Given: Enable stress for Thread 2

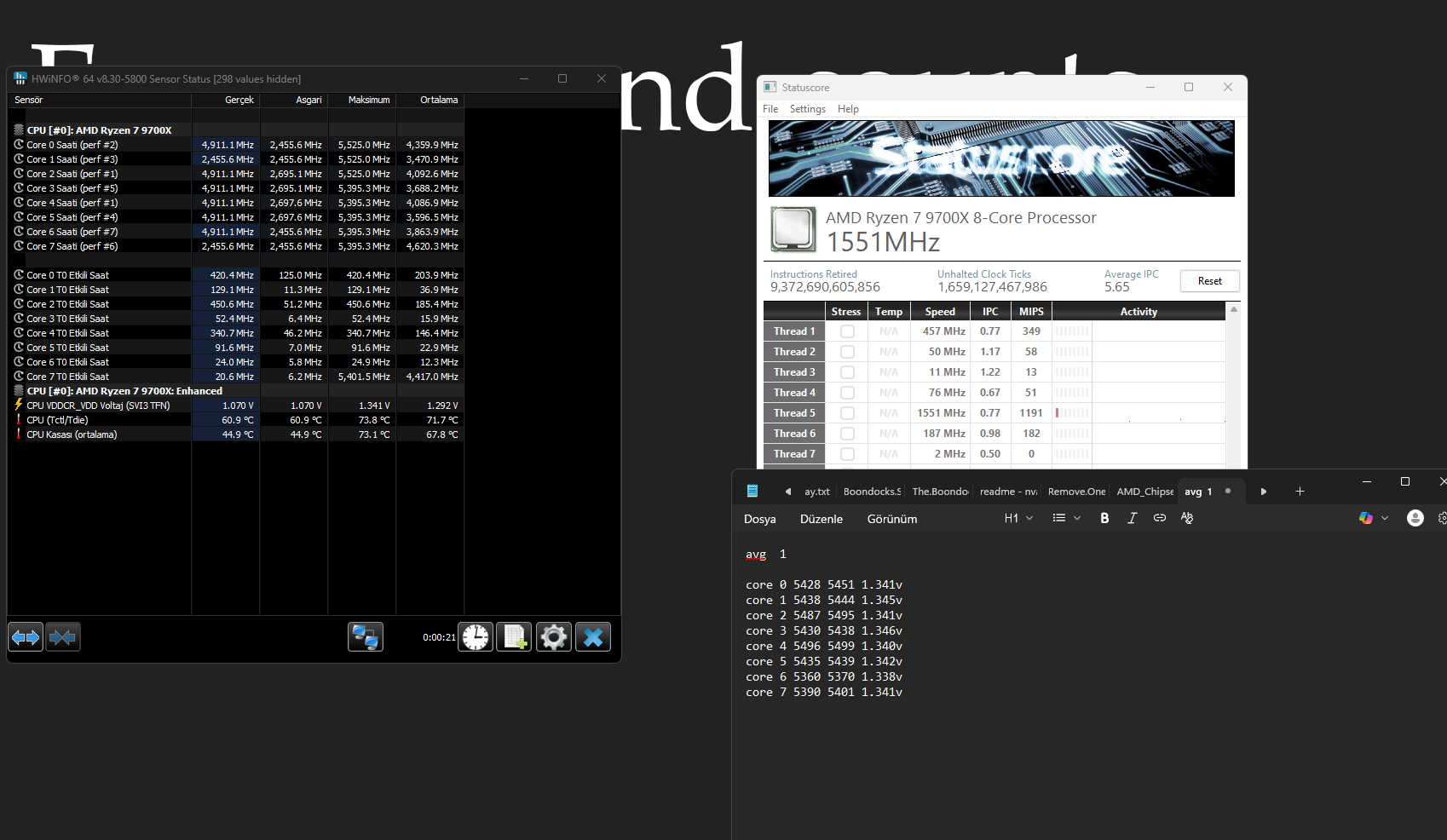Looking at the screenshot, I should click(847, 352).
